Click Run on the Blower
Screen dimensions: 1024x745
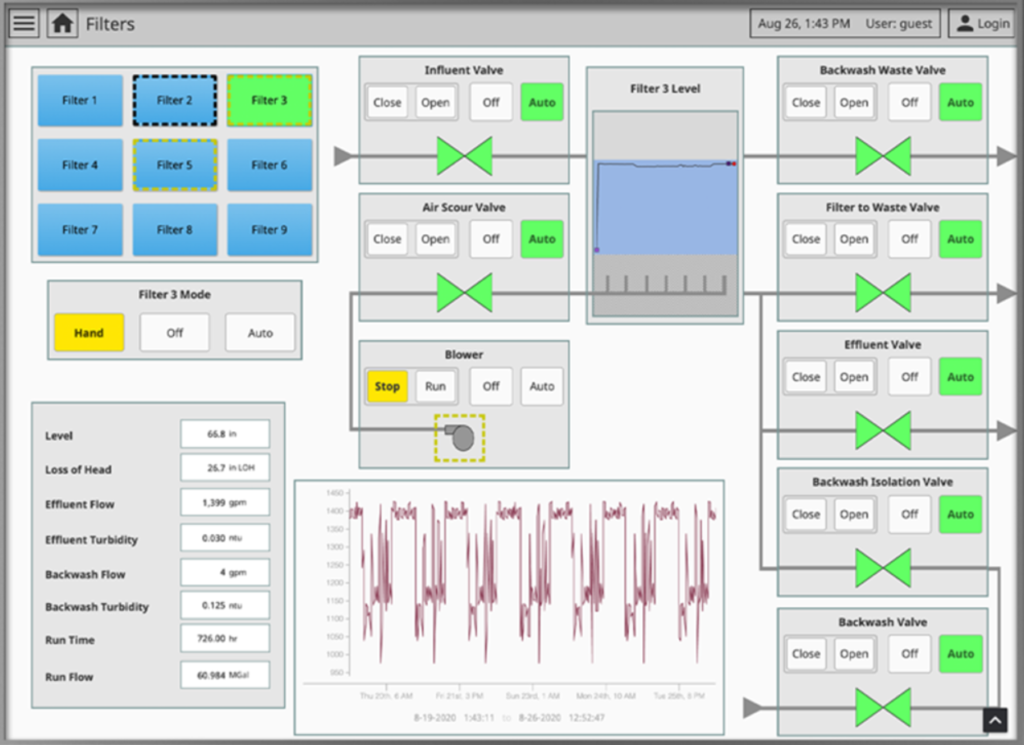pos(435,387)
